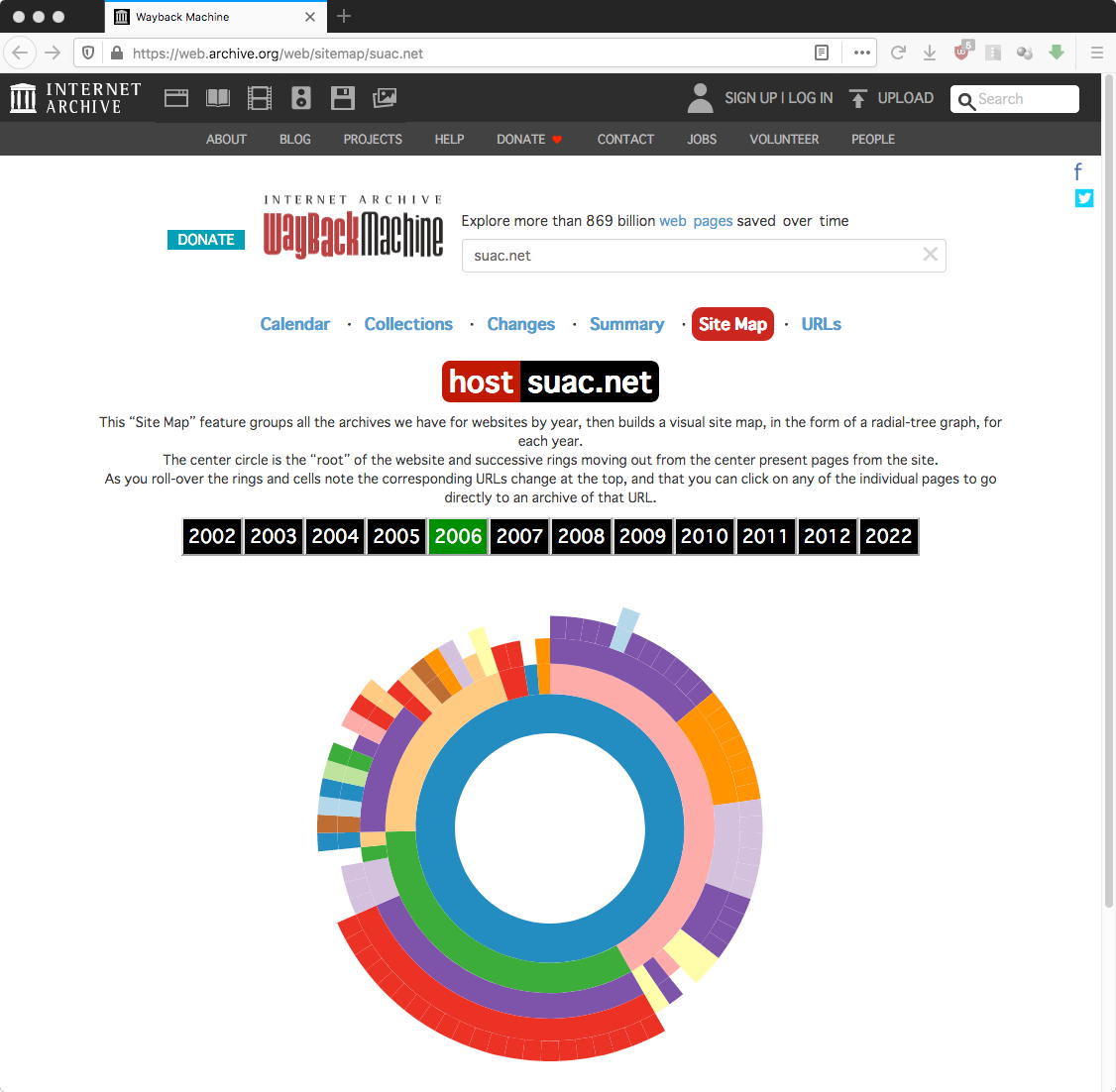Open page actions three-dot menu
Image resolution: width=1116 pixels, height=1092 pixels.
coord(862,53)
